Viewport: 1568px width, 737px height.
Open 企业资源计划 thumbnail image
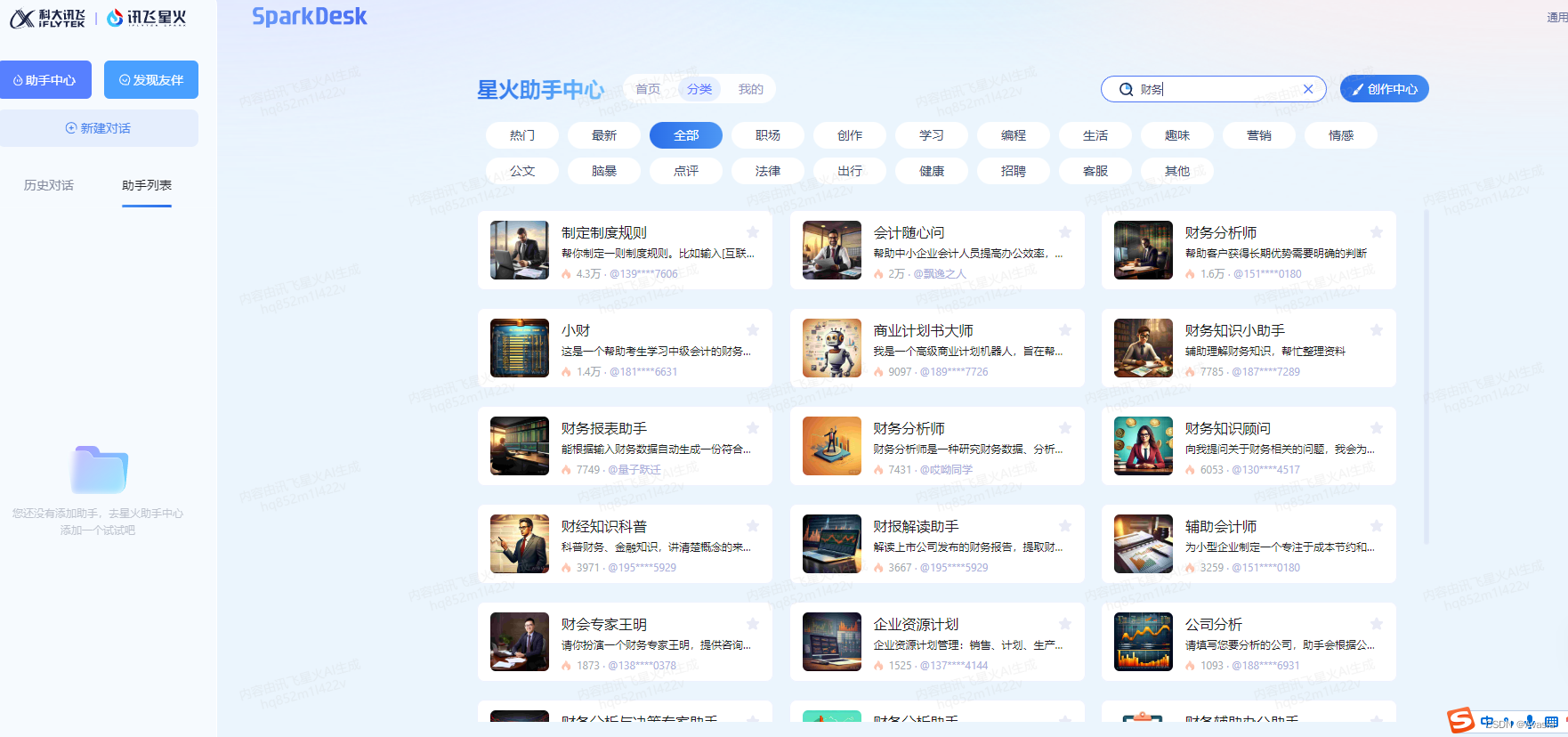click(832, 642)
